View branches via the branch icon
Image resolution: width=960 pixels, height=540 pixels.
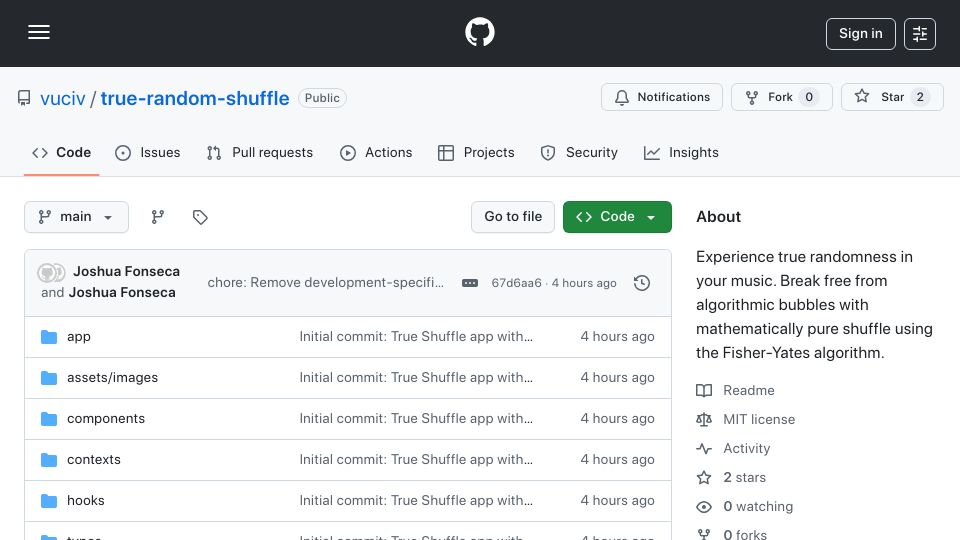pos(158,217)
